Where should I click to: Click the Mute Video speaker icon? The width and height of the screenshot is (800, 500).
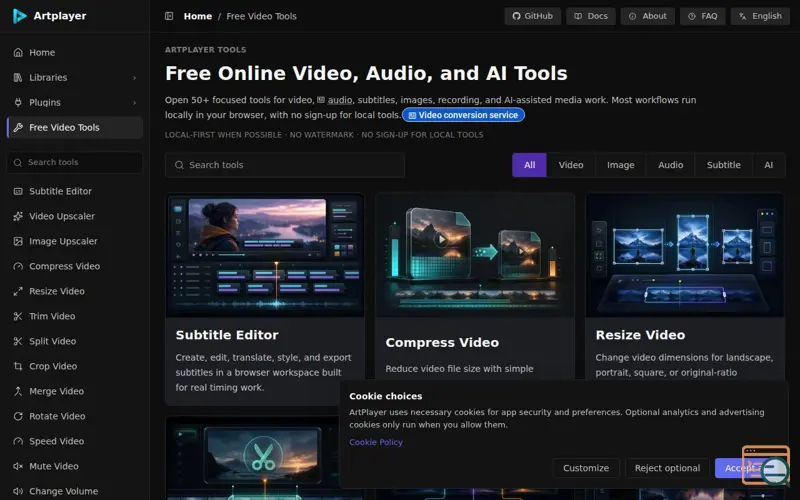(x=18, y=466)
